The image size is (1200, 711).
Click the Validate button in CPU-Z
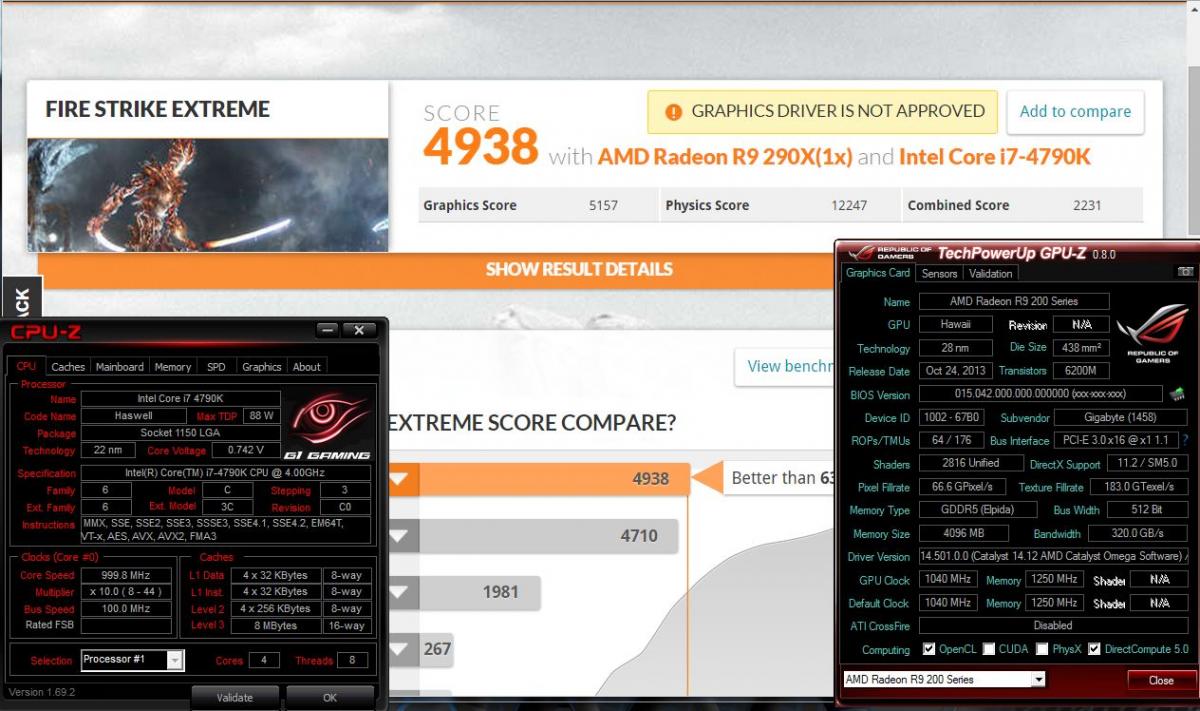coord(234,697)
